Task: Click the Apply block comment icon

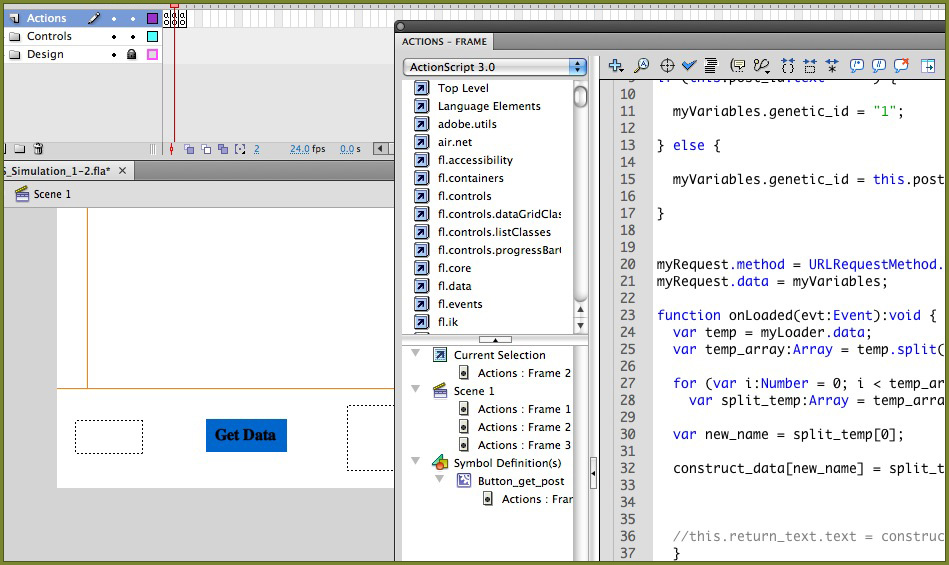Action: 857,66
